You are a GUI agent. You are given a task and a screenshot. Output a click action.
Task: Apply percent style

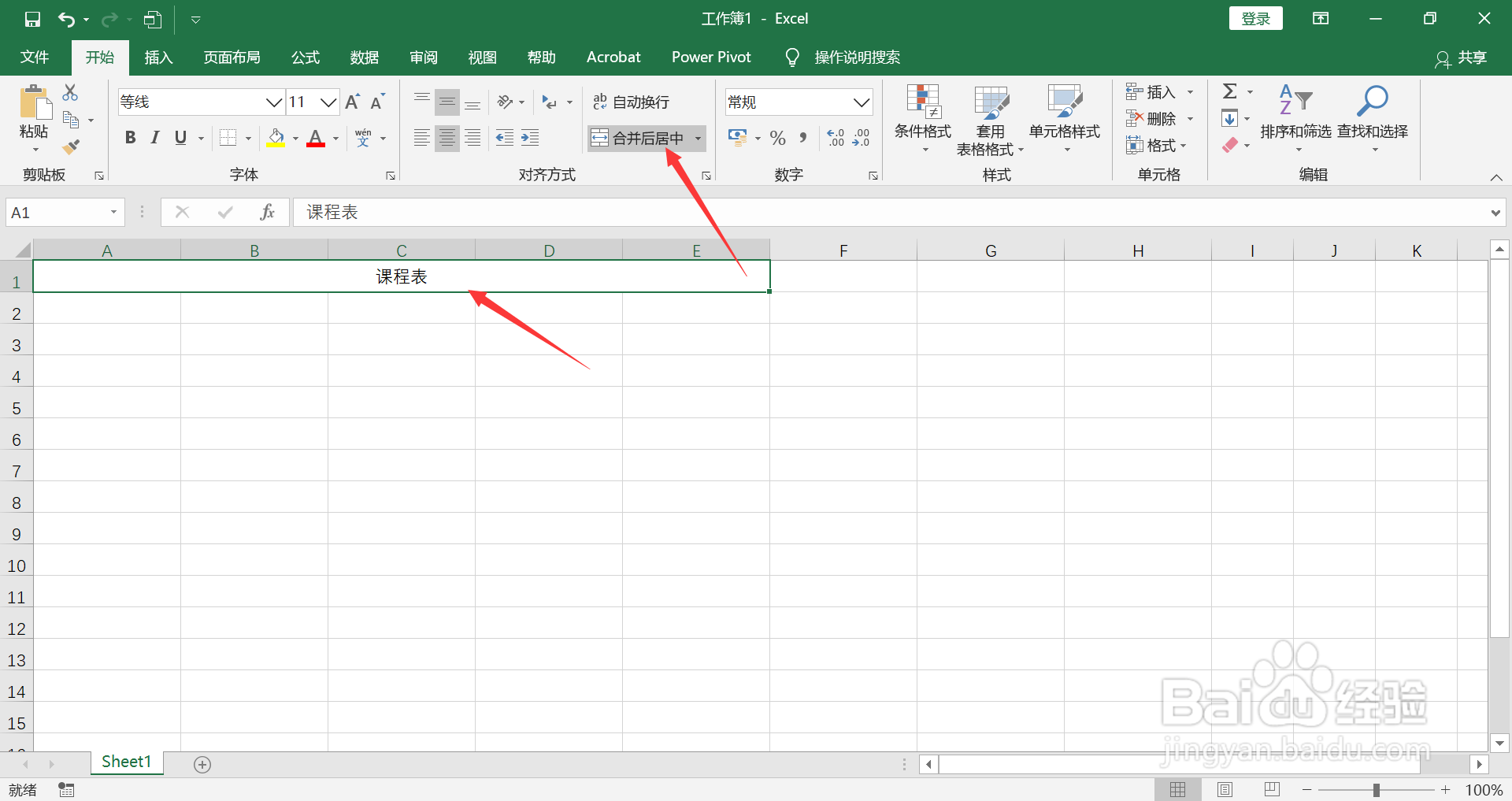point(778,138)
